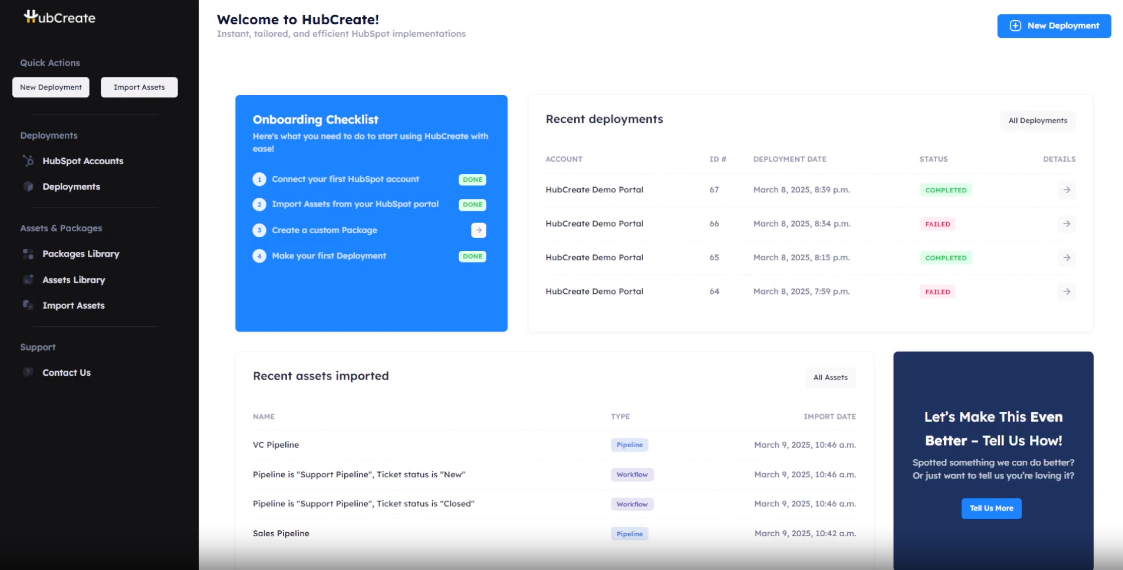
Task: Click COMPLETED status of deployment 65
Action: [x=945, y=258]
